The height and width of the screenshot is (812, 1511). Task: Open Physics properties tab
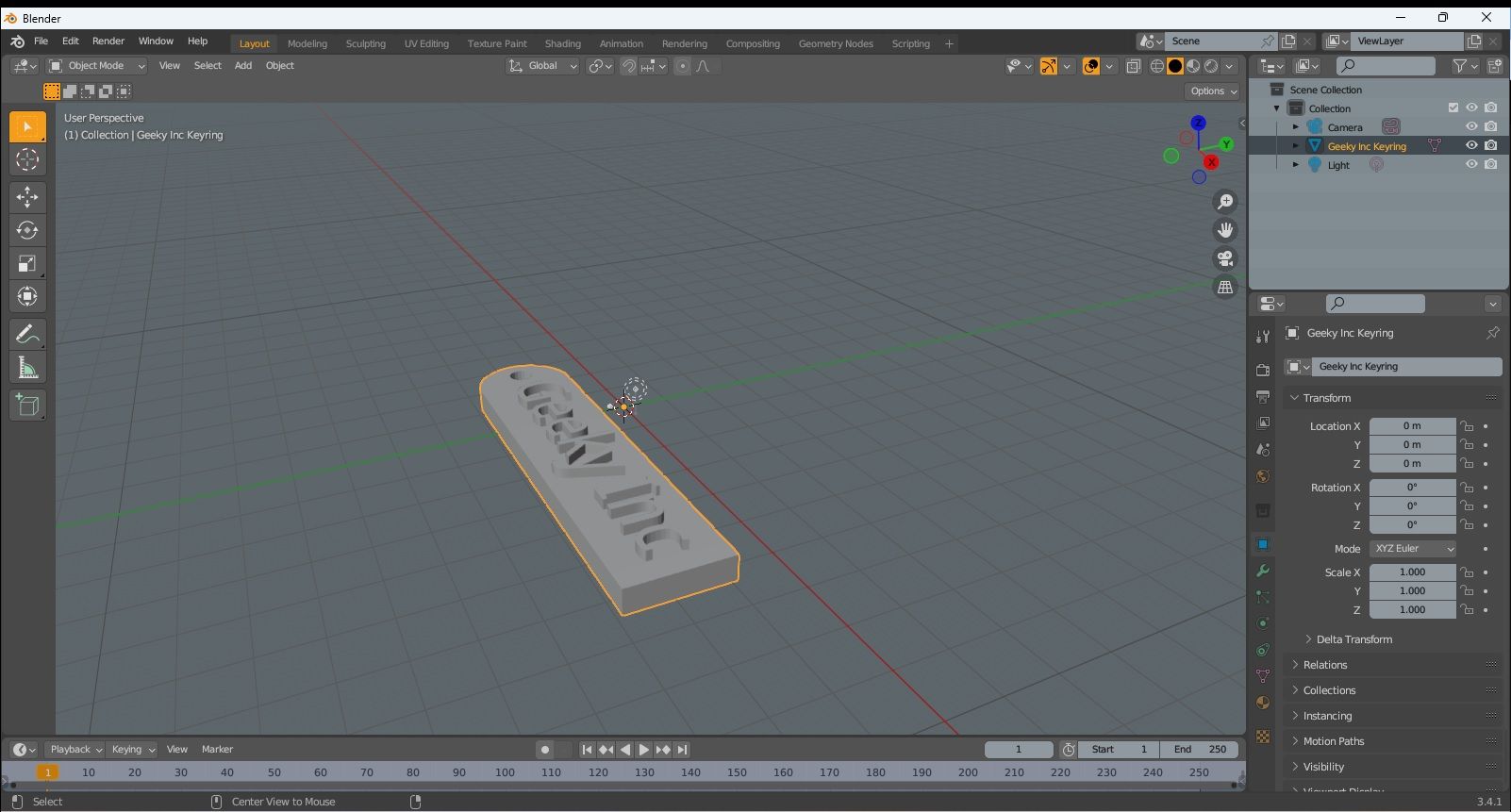[x=1263, y=623]
